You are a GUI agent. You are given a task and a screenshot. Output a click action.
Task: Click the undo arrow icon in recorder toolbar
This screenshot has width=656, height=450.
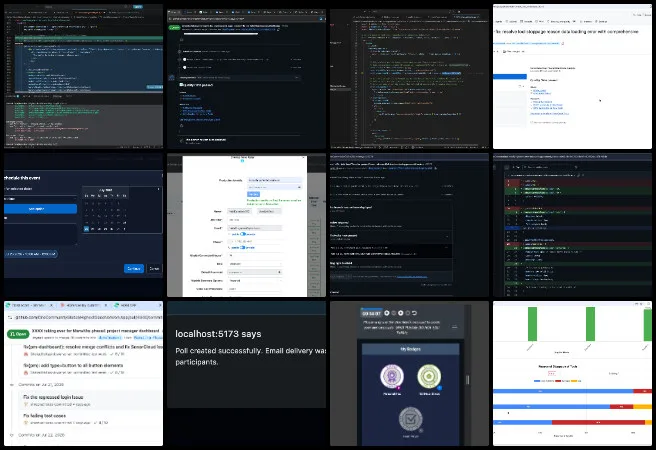click(414, 313)
